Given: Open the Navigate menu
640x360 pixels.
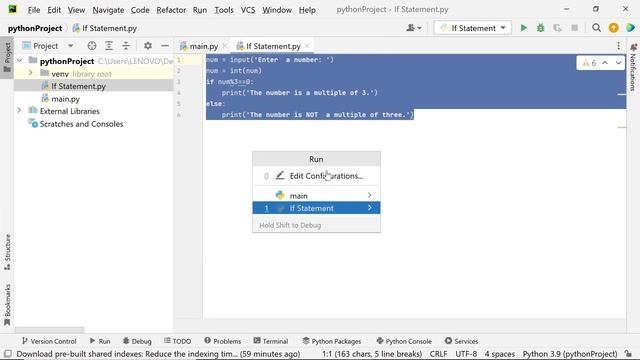Looking at the screenshot, I should 108,9.
